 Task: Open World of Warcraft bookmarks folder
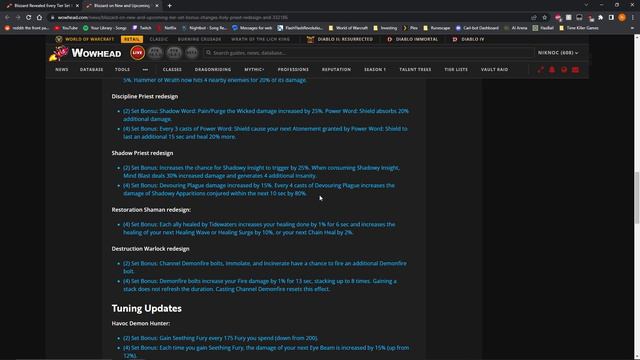tap(348, 28)
